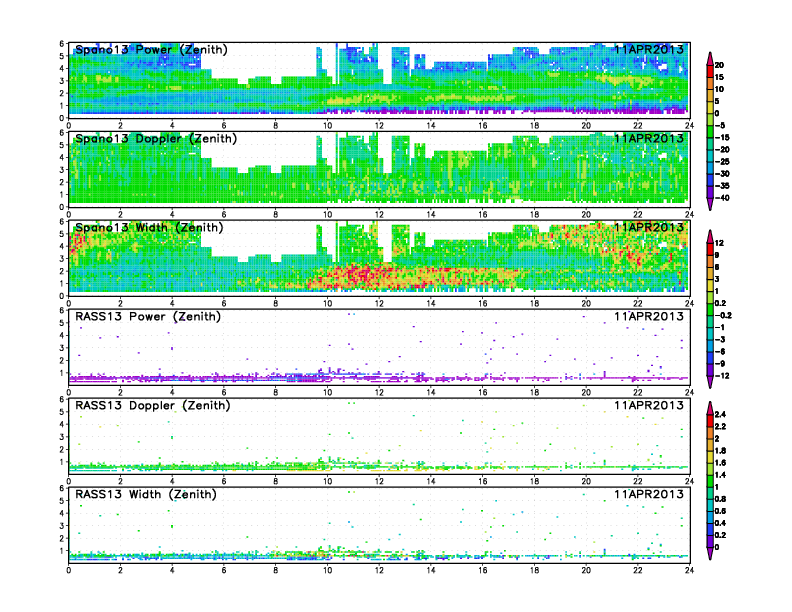Click the '15' label on top colorbar
The height and width of the screenshot is (612, 792).
[719, 77]
